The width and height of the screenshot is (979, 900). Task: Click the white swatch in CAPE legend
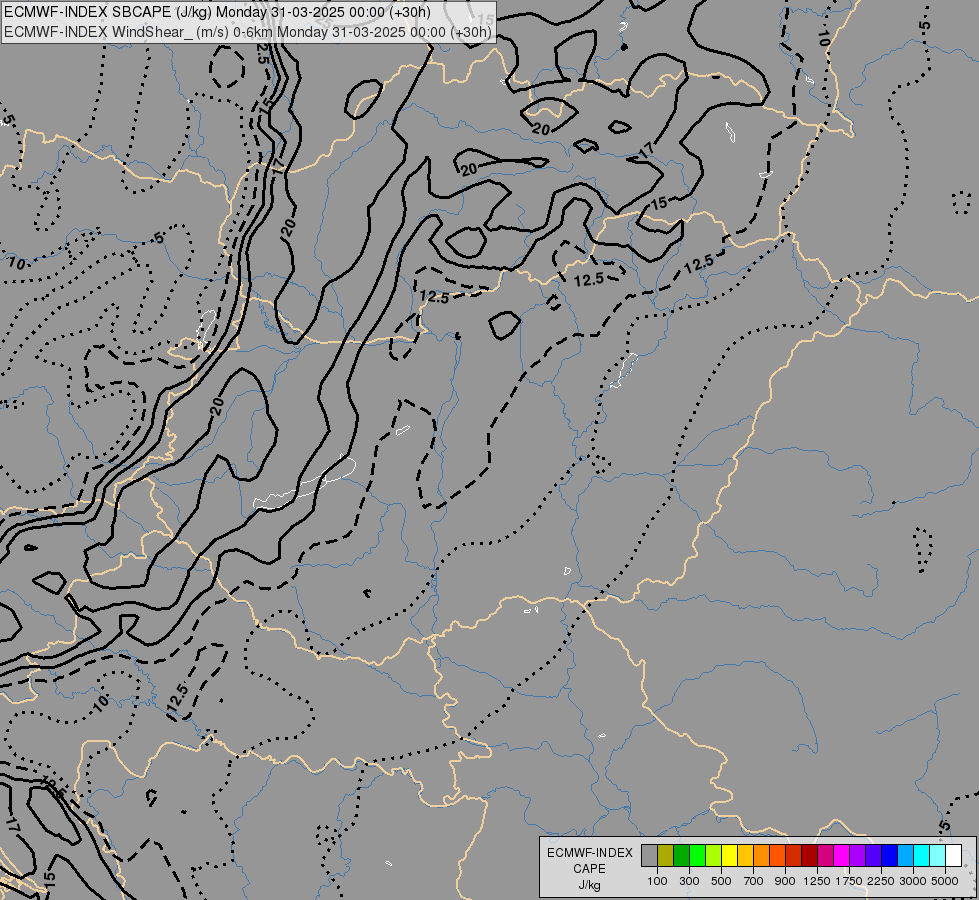click(x=953, y=855)
